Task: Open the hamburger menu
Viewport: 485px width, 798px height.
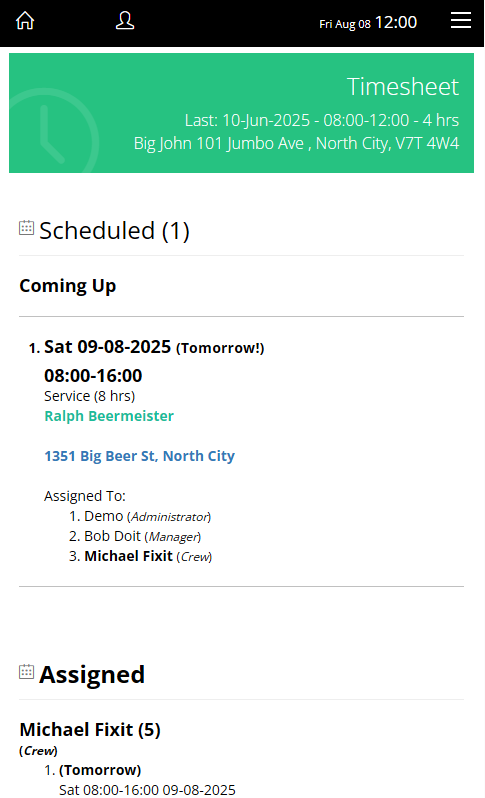Action: click(461, 20)
